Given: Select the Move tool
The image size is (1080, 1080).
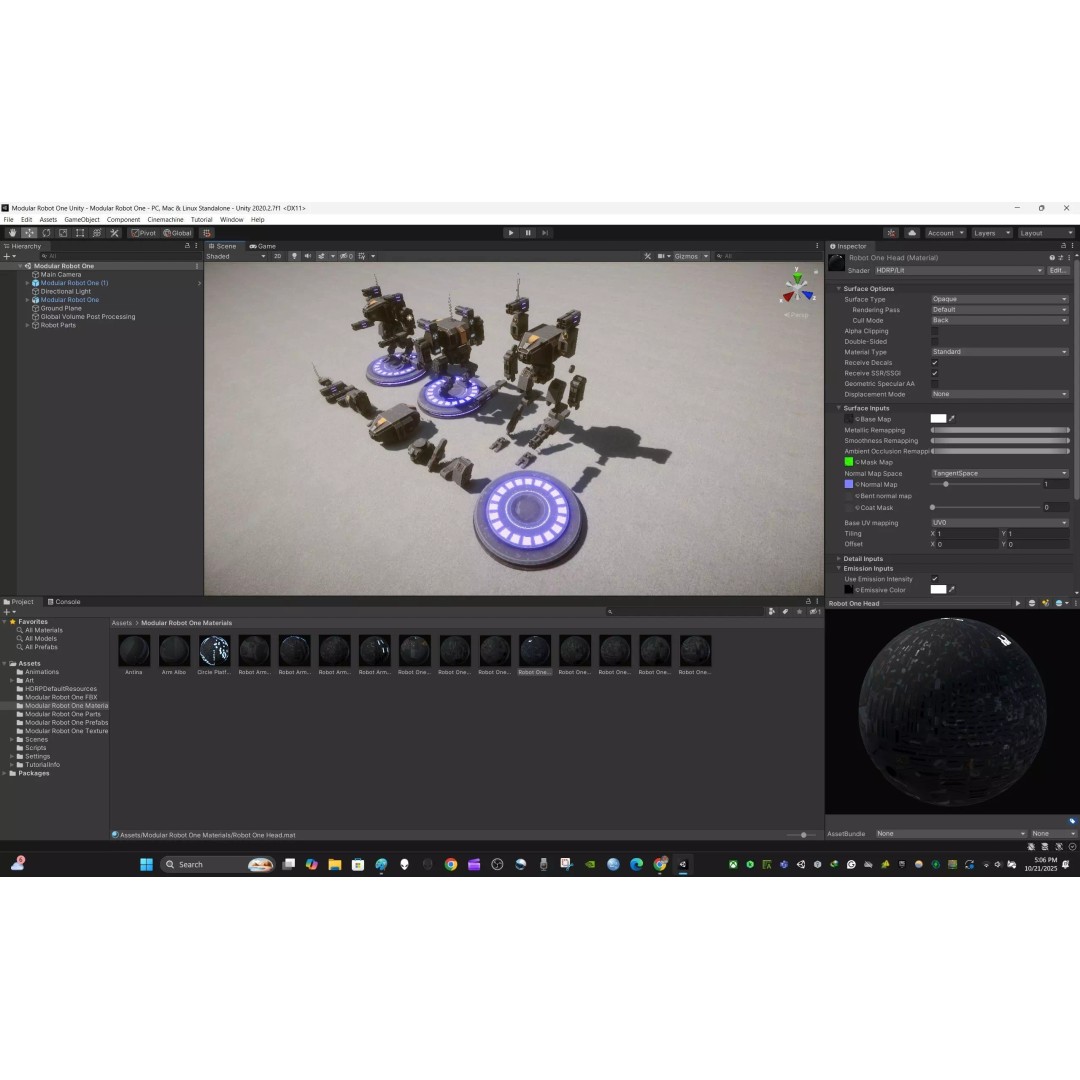Looking at the screenshot, I should coord(29,233).
